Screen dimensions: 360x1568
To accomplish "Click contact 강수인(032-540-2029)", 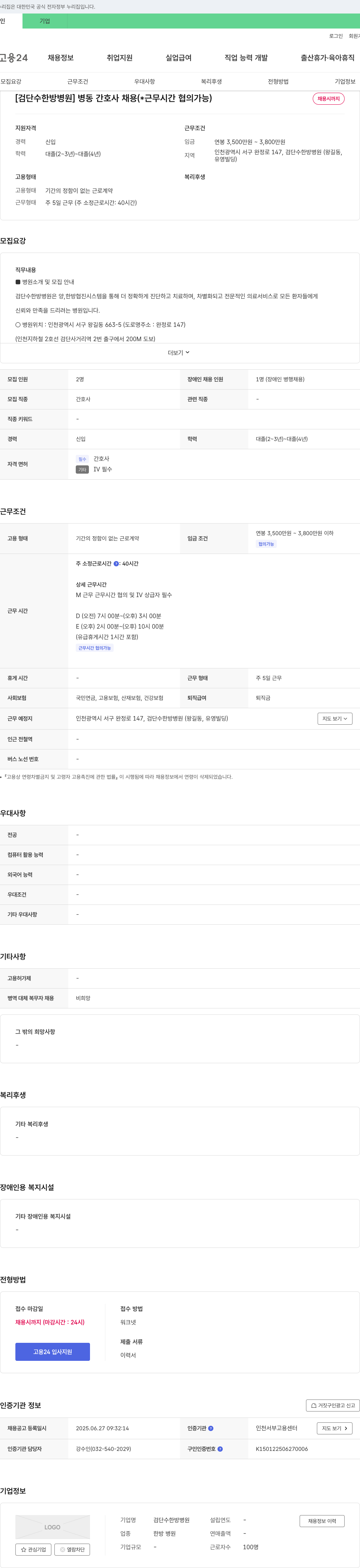I will pos(103,1449).
